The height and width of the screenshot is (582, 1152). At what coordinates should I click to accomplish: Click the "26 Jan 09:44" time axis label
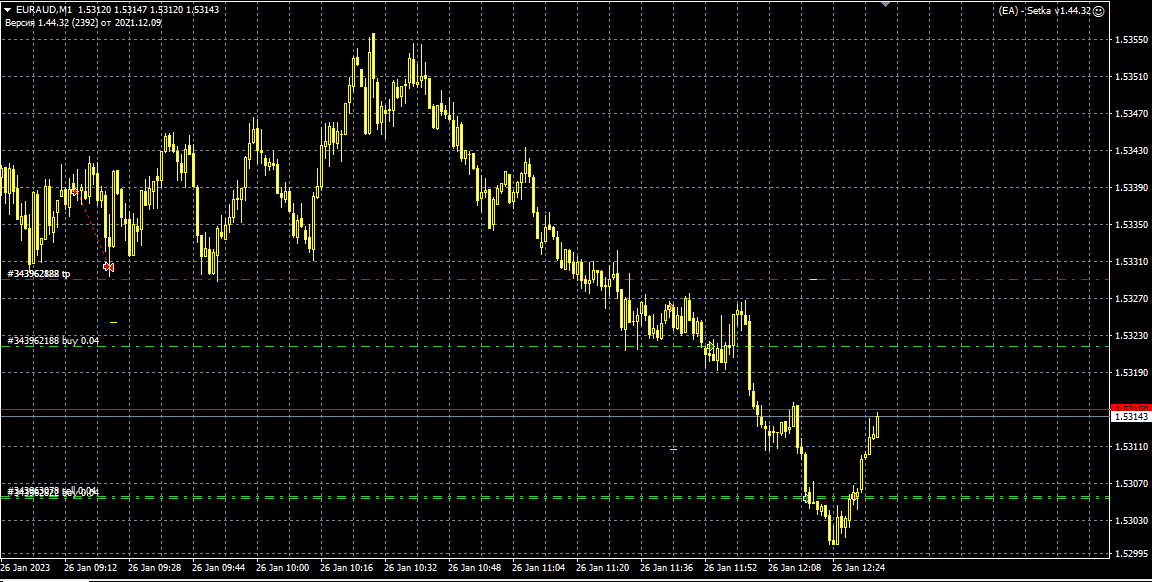coord(218,568)
